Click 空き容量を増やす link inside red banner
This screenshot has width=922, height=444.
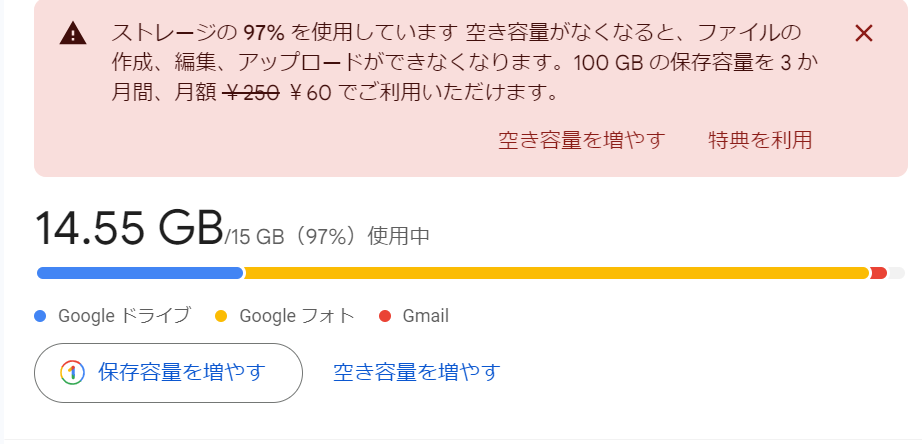pyautogui.click(x=581, y=140)
